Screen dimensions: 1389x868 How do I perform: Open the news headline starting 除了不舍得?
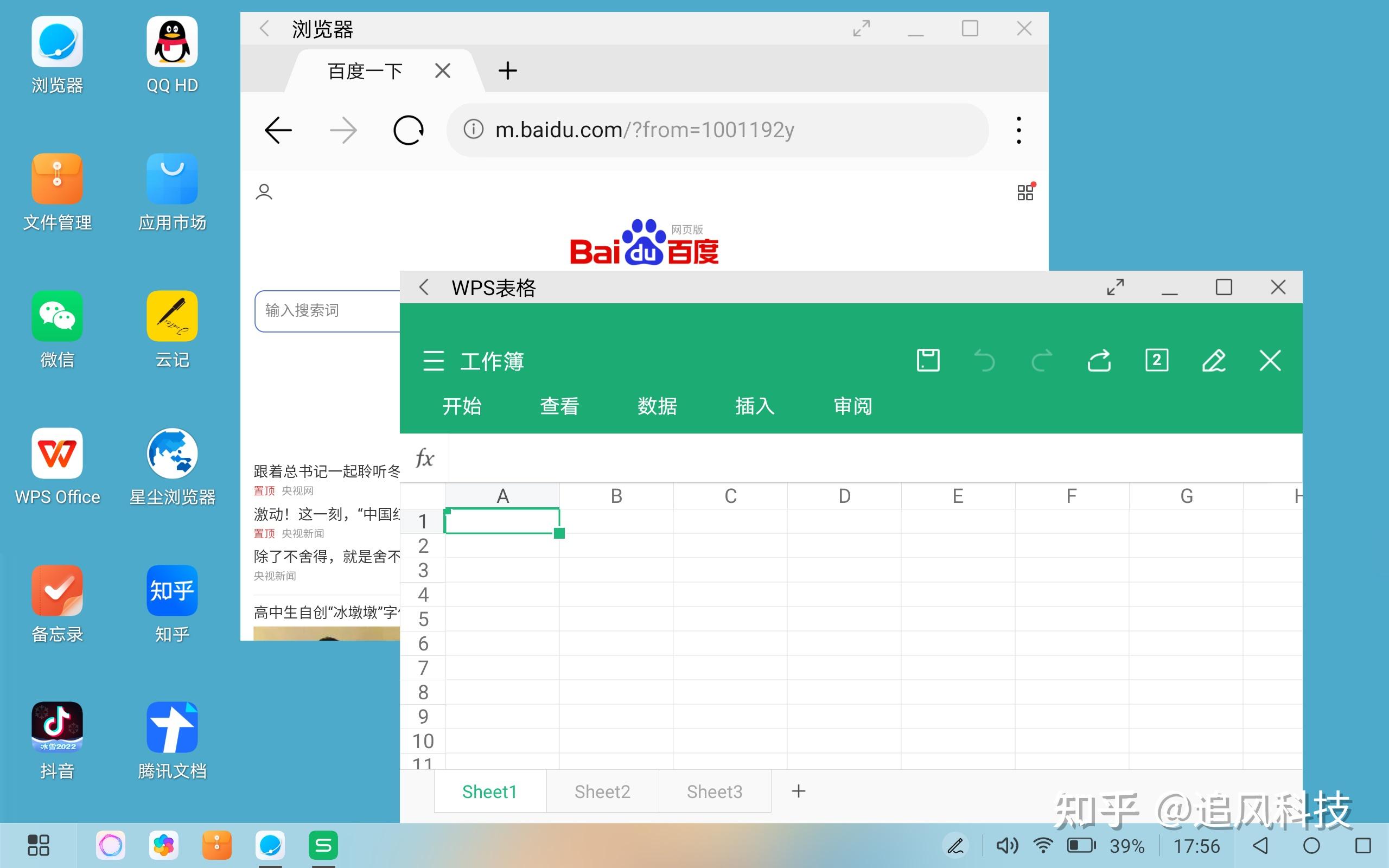coord(327,556)
